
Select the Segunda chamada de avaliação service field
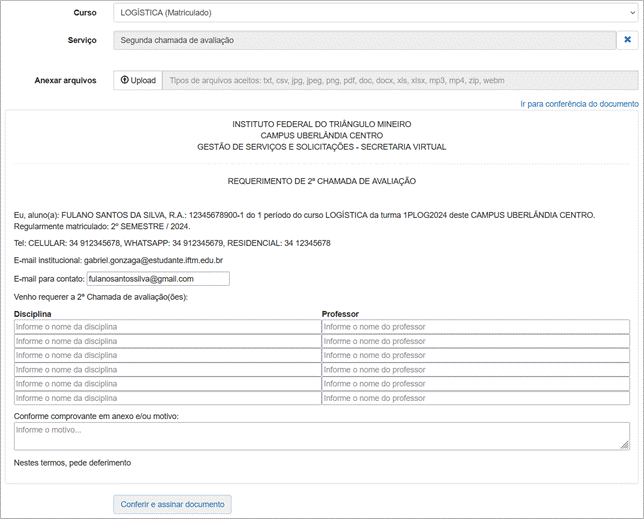[x=365, y=40]
